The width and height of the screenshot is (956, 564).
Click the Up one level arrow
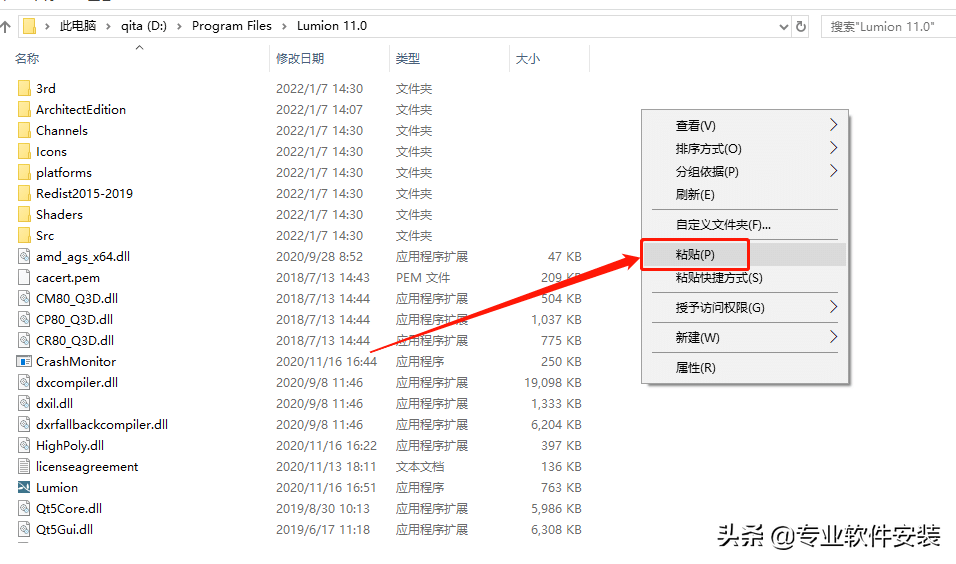click(5, 26)
